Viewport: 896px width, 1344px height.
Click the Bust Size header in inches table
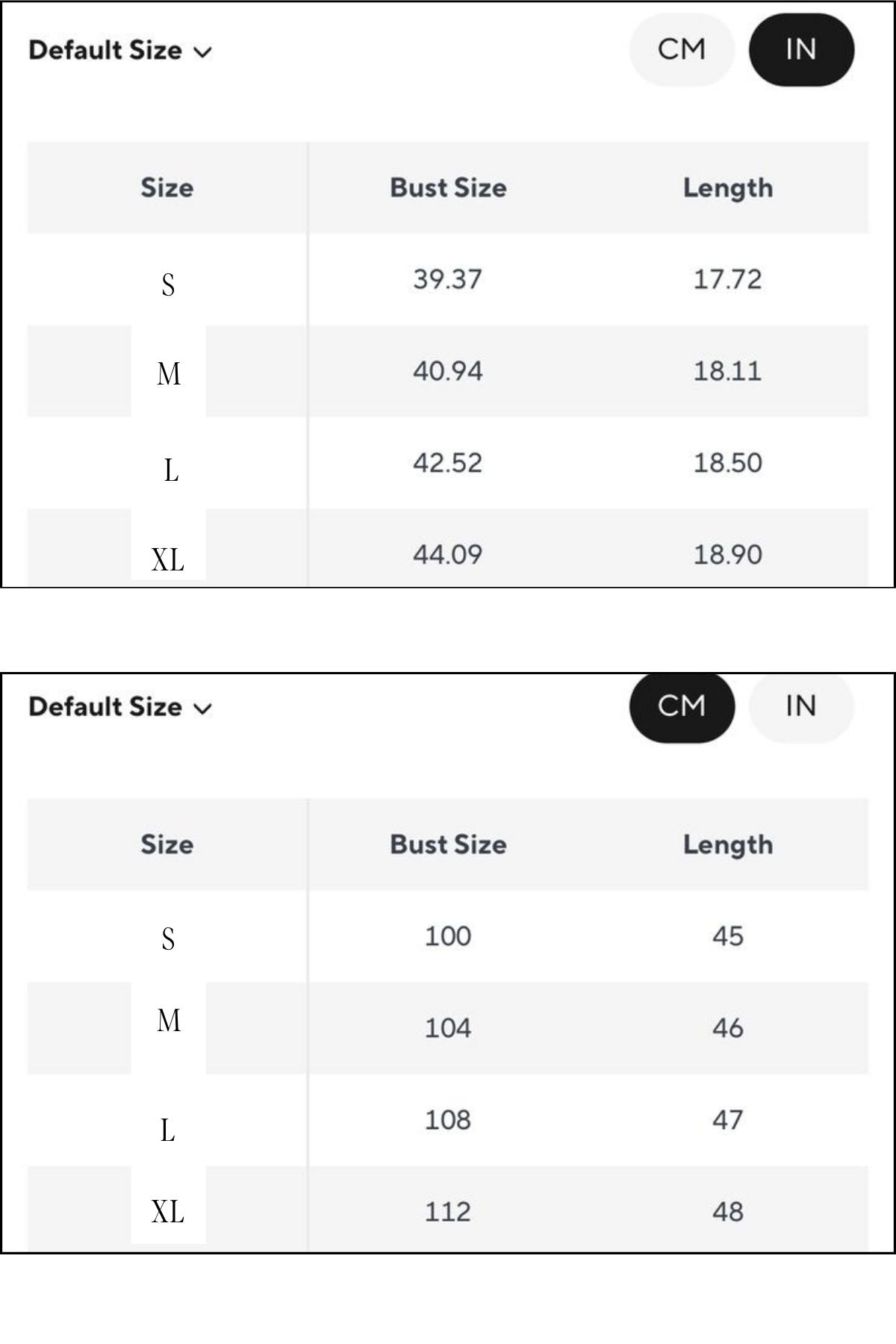448,187
